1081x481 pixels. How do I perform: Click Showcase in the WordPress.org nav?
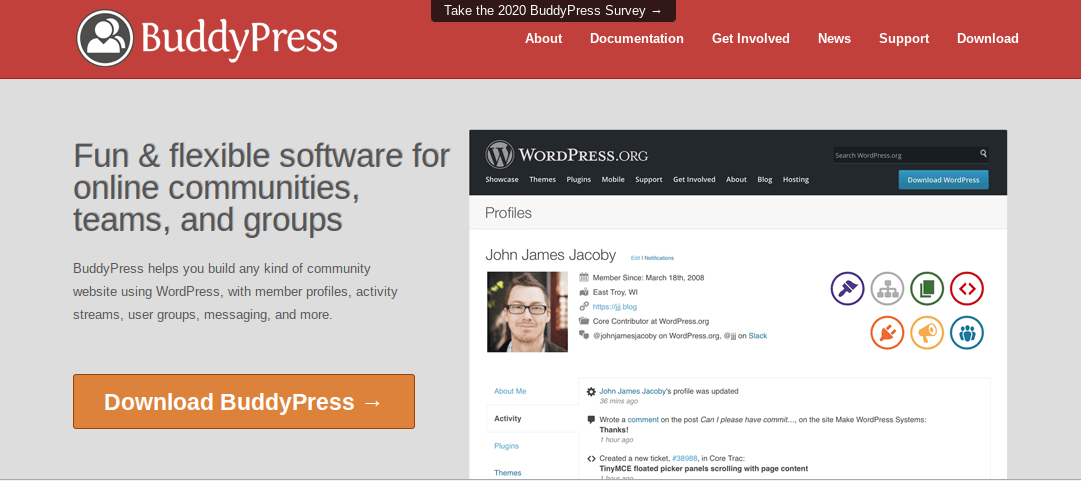tap(502, 179)
